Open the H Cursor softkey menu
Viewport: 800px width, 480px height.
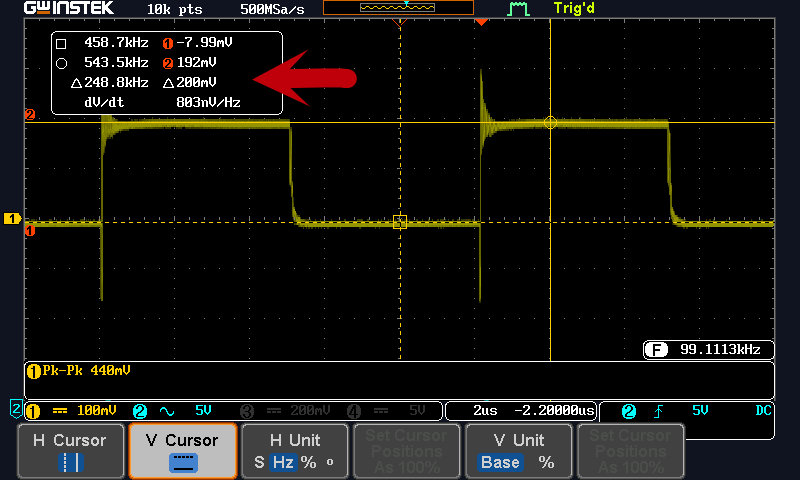71,451
